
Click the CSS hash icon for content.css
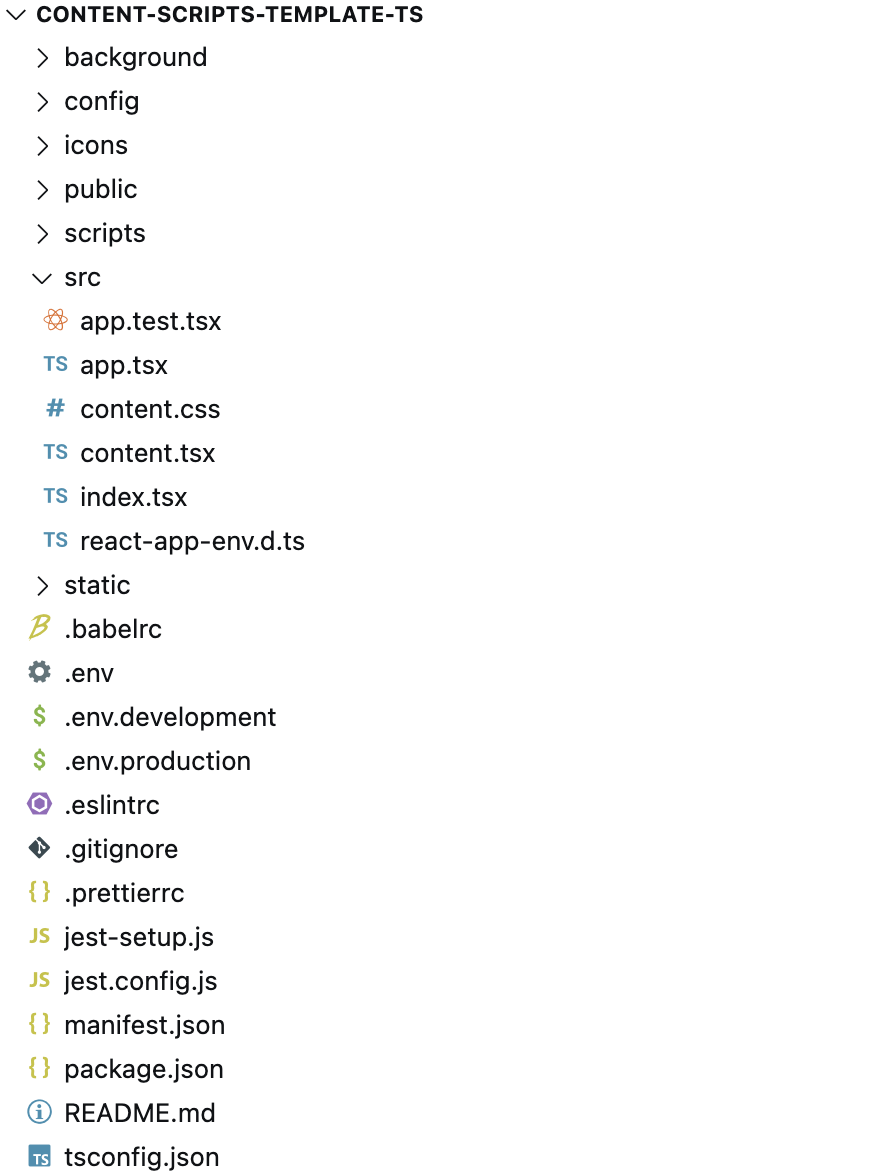point(54,408)
